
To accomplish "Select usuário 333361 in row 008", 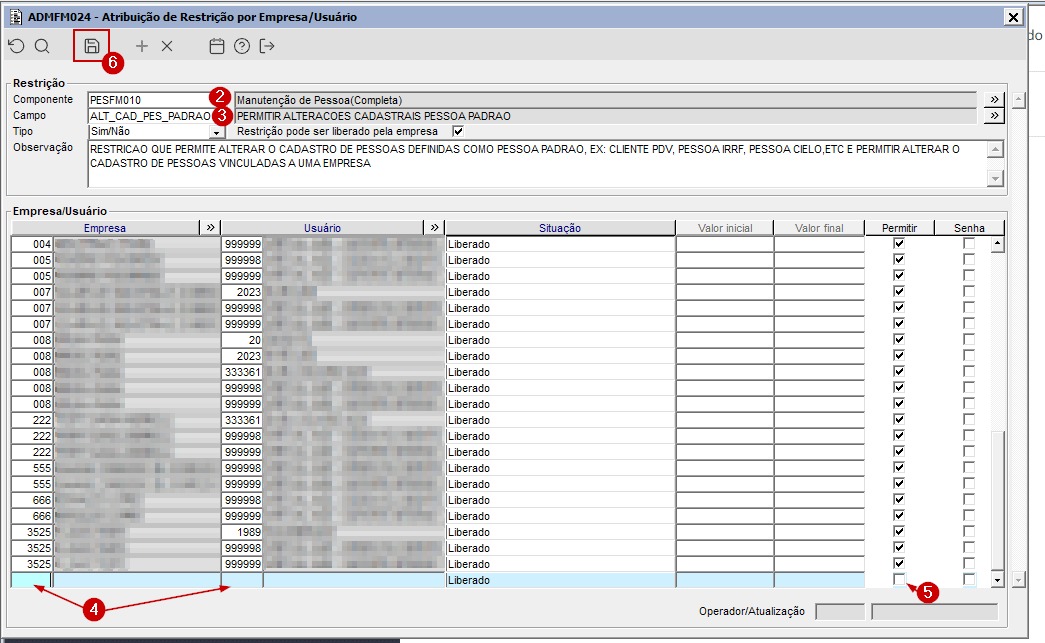I will [242, 372].
